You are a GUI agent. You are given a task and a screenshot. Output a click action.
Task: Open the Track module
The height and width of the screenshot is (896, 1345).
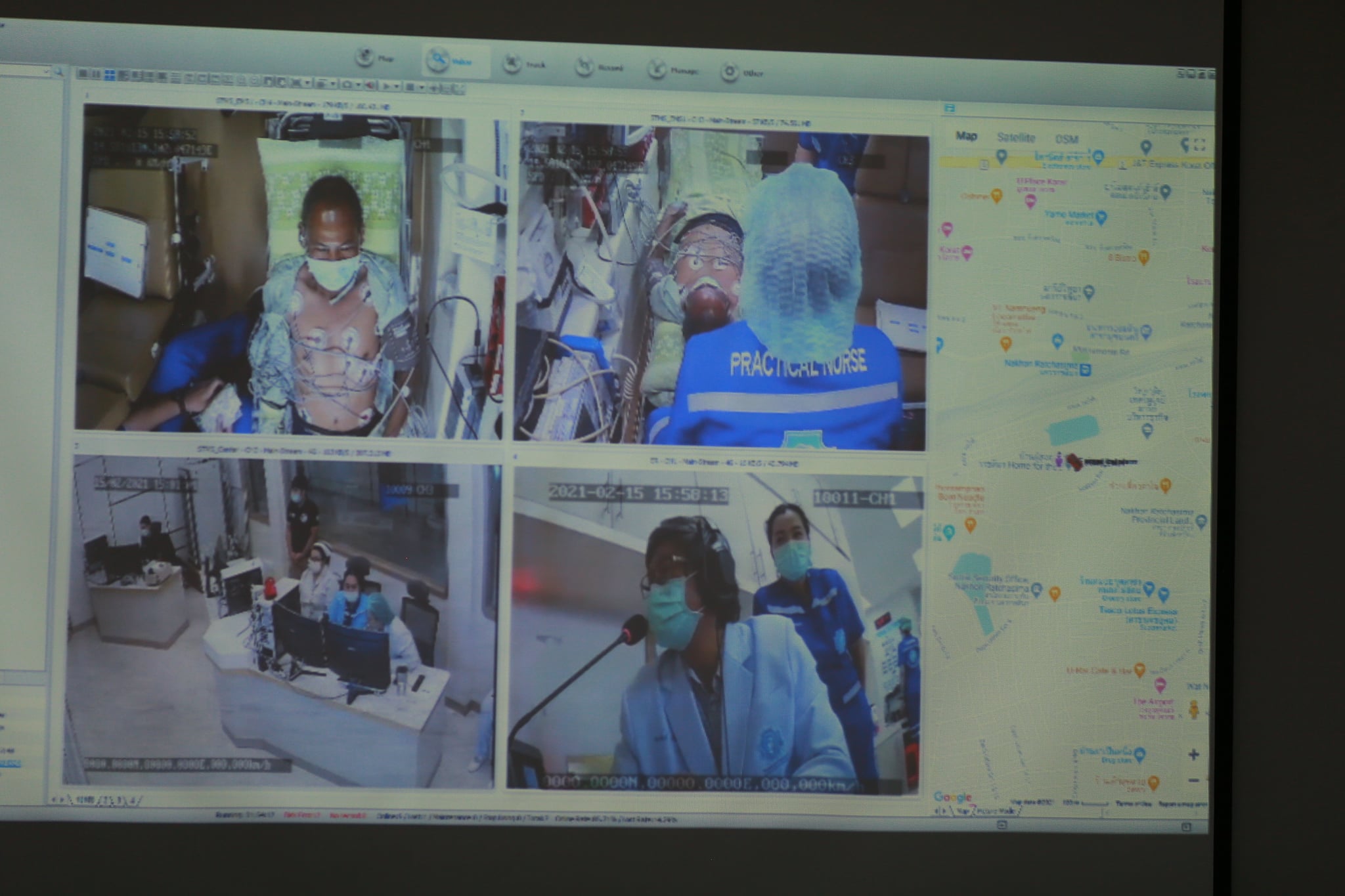tap(525, 64)
